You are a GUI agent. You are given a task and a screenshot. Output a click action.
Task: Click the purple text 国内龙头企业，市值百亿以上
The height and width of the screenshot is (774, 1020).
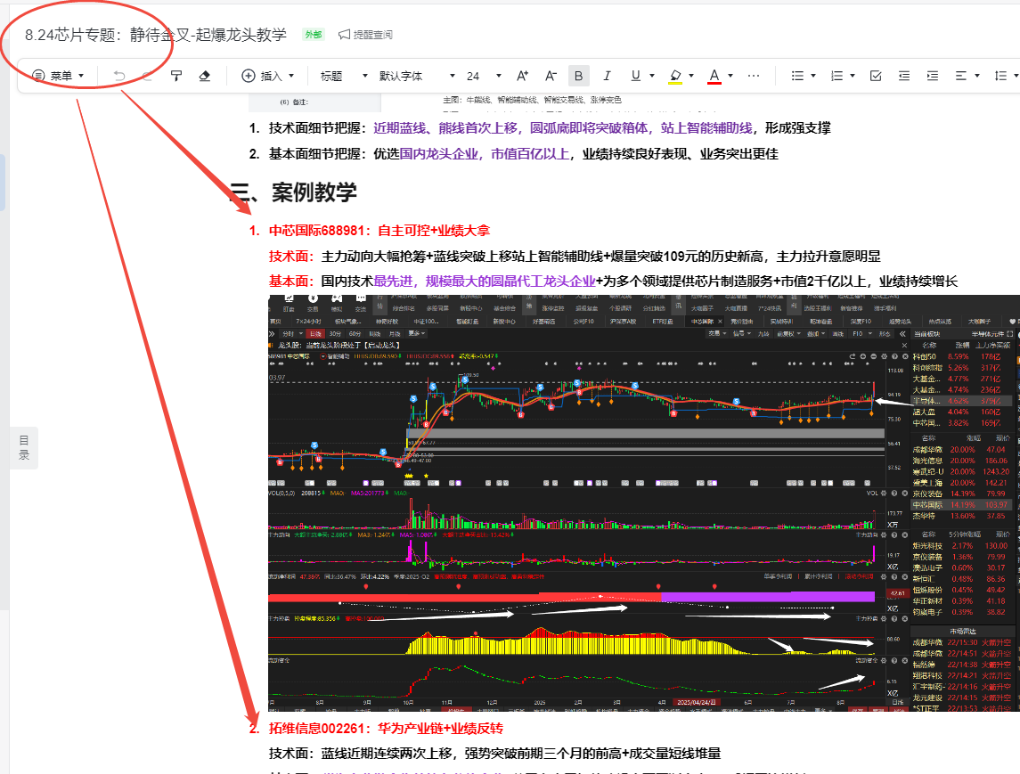tap(484, 154)
